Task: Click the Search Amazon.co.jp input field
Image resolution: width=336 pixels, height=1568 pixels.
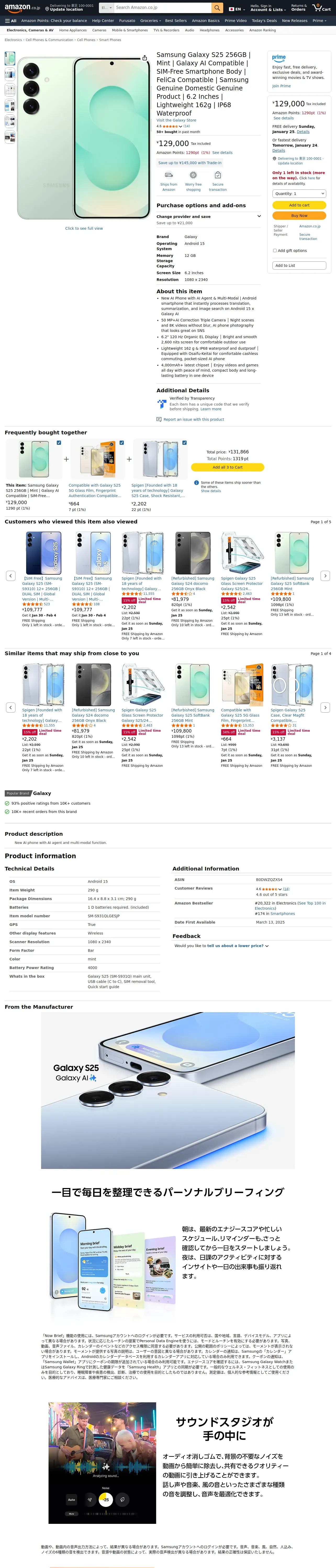Action: (162, 8)
